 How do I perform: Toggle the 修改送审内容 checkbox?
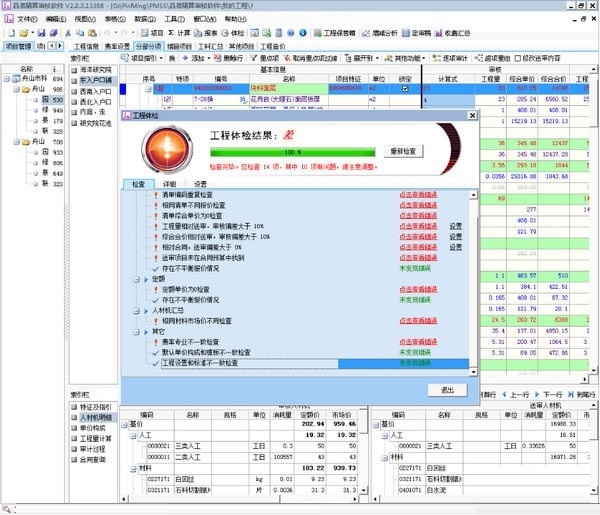coord(518,58)
